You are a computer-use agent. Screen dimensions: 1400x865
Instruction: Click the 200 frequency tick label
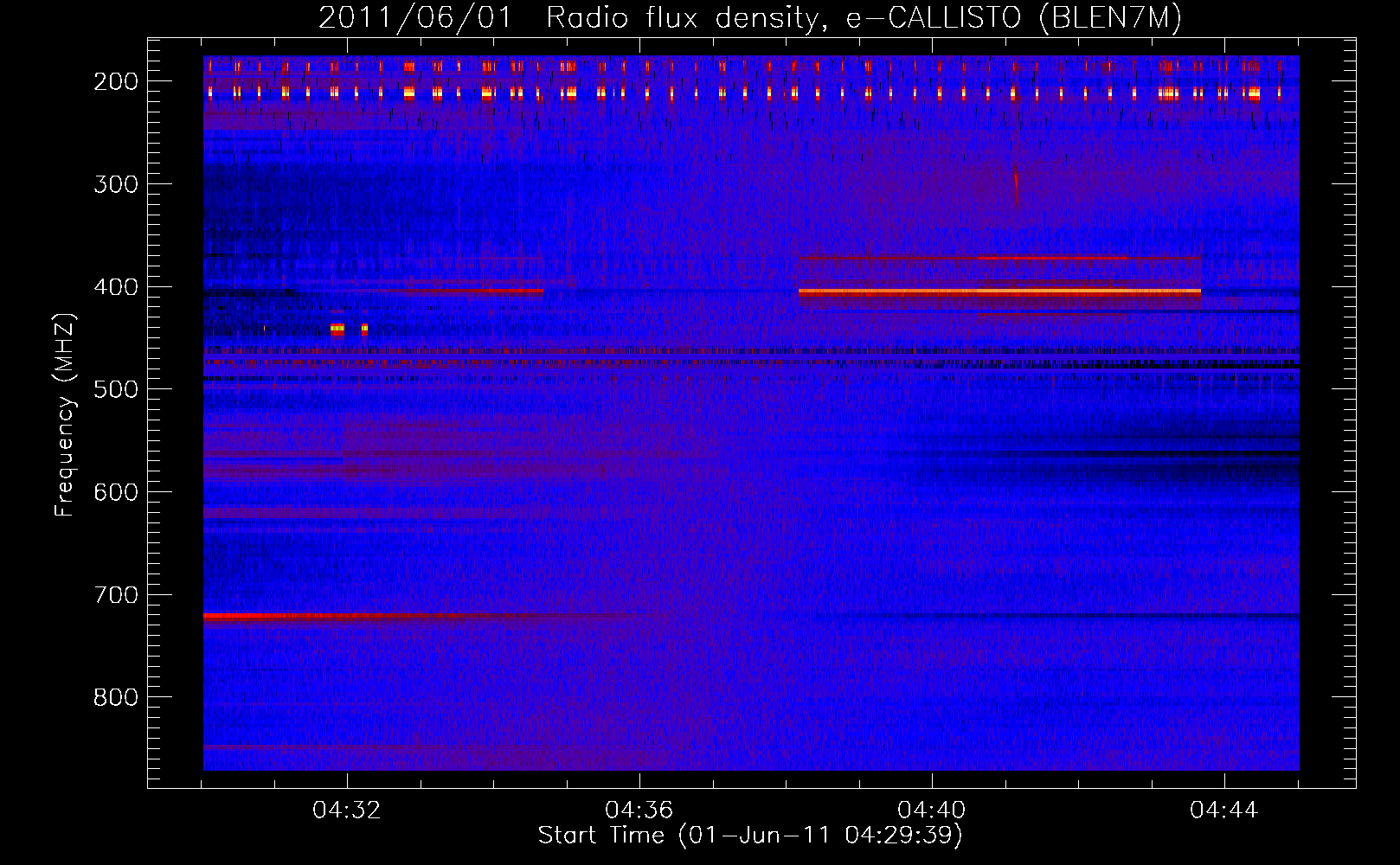tap(116, 81)
